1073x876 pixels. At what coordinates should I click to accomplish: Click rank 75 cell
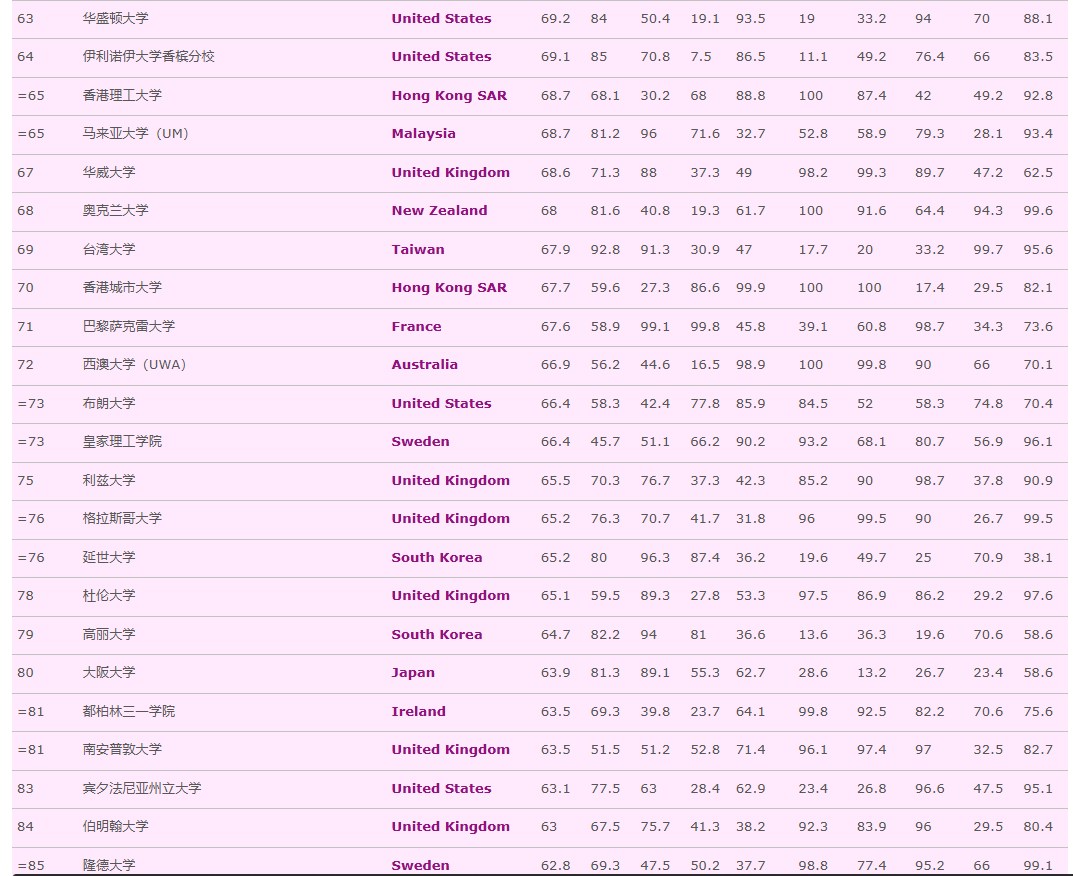[x=25, y=480]
